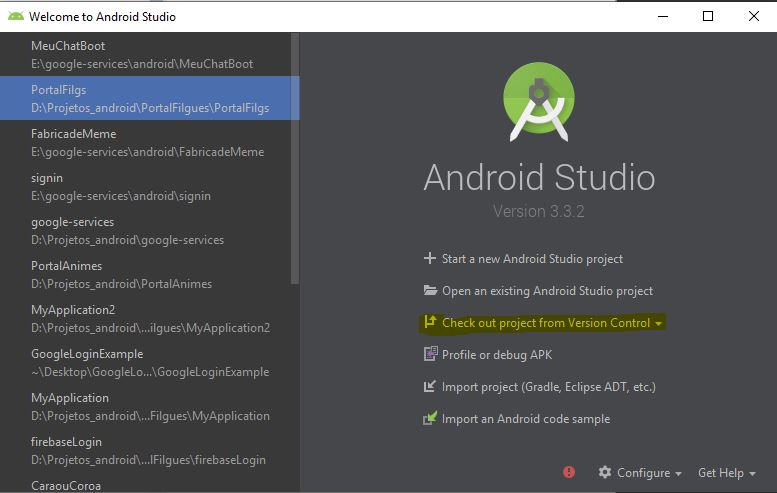The height and width of the screenshot is (493, 777).
Task: Select Import an Android code sample
Action: tap(526, 419)
